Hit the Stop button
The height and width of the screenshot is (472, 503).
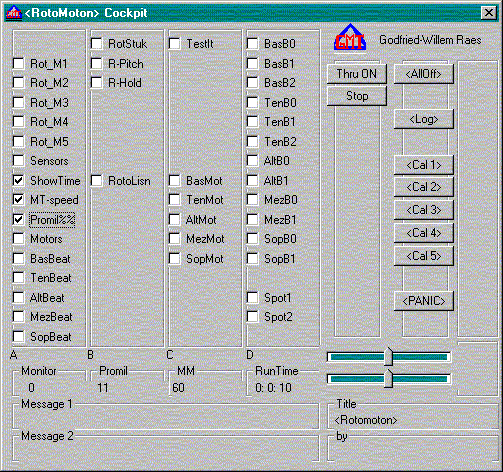click(357, 96)
